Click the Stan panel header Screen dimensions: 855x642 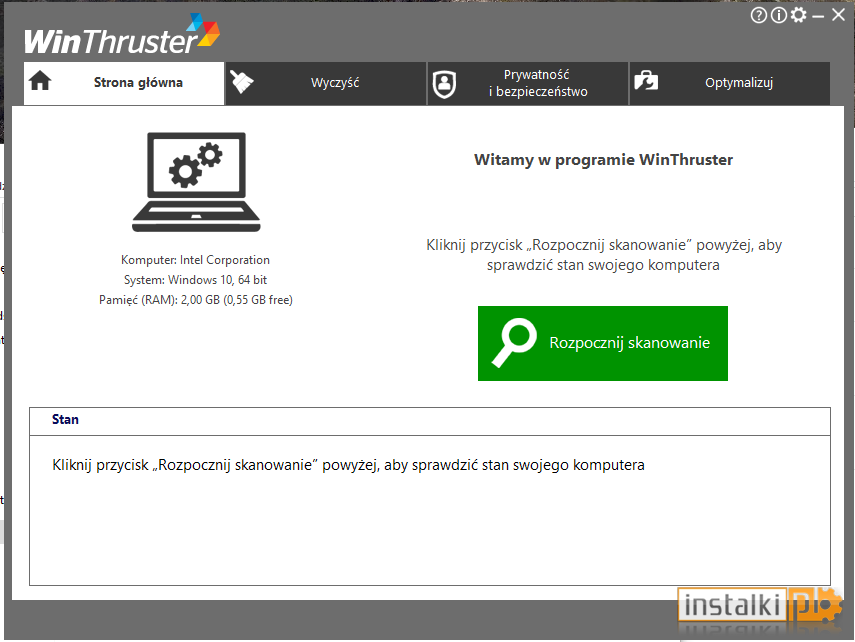[x=430, y=421]
